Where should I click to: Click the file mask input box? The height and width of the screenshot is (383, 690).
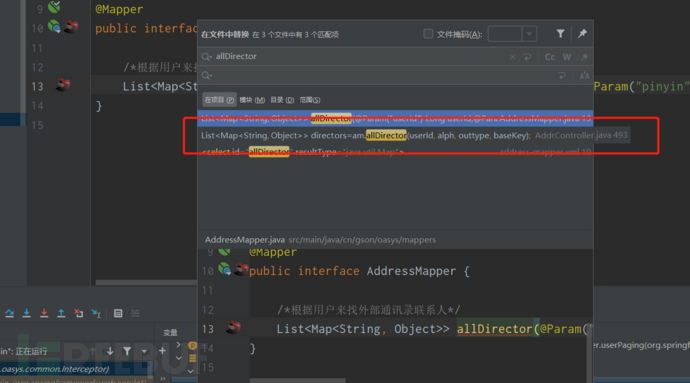pos(505,34)
